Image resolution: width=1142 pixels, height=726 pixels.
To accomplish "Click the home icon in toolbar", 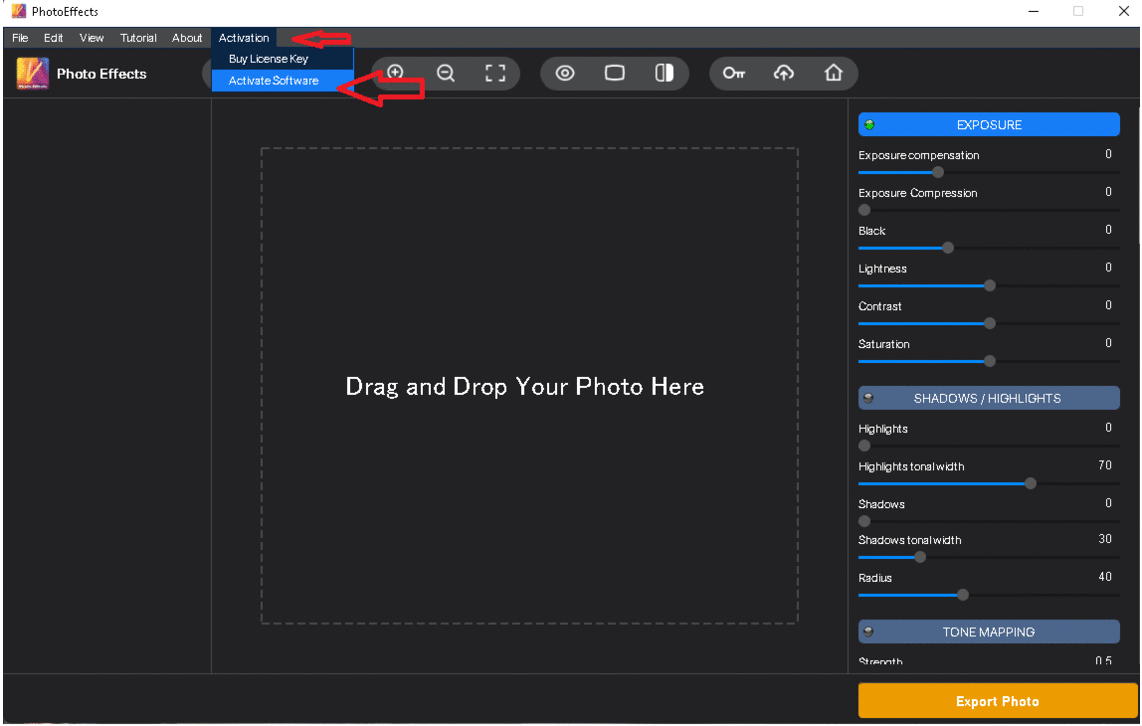I will tap(833, 73).
